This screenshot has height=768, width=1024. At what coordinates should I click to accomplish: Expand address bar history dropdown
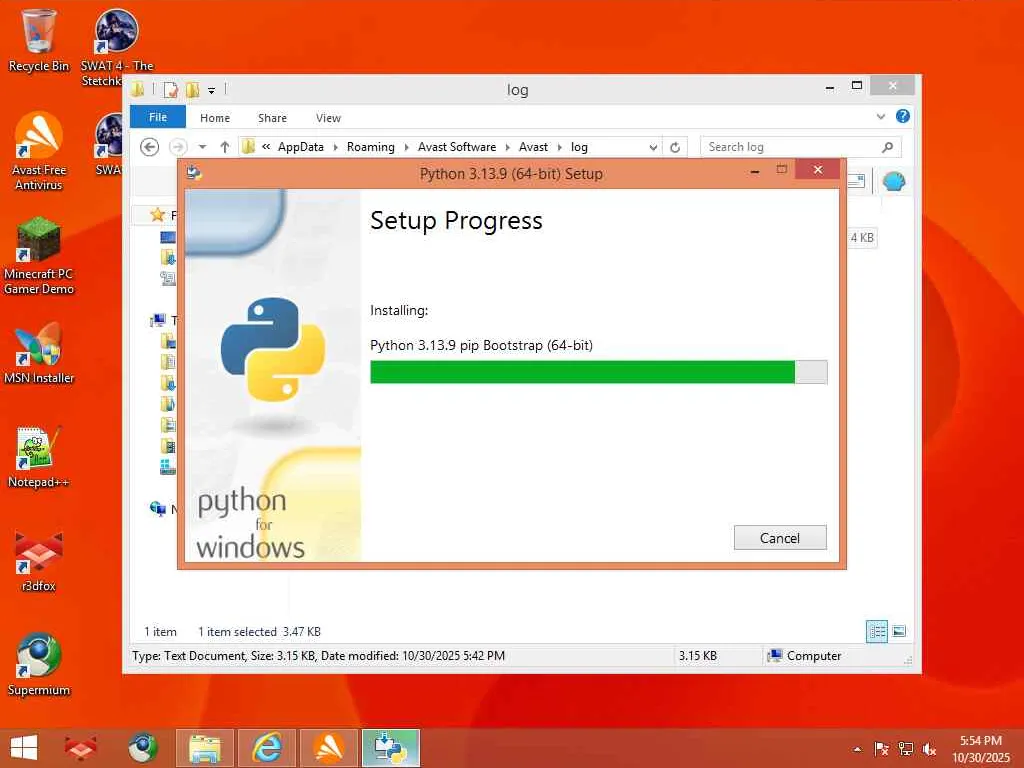[x=652, y=148]
